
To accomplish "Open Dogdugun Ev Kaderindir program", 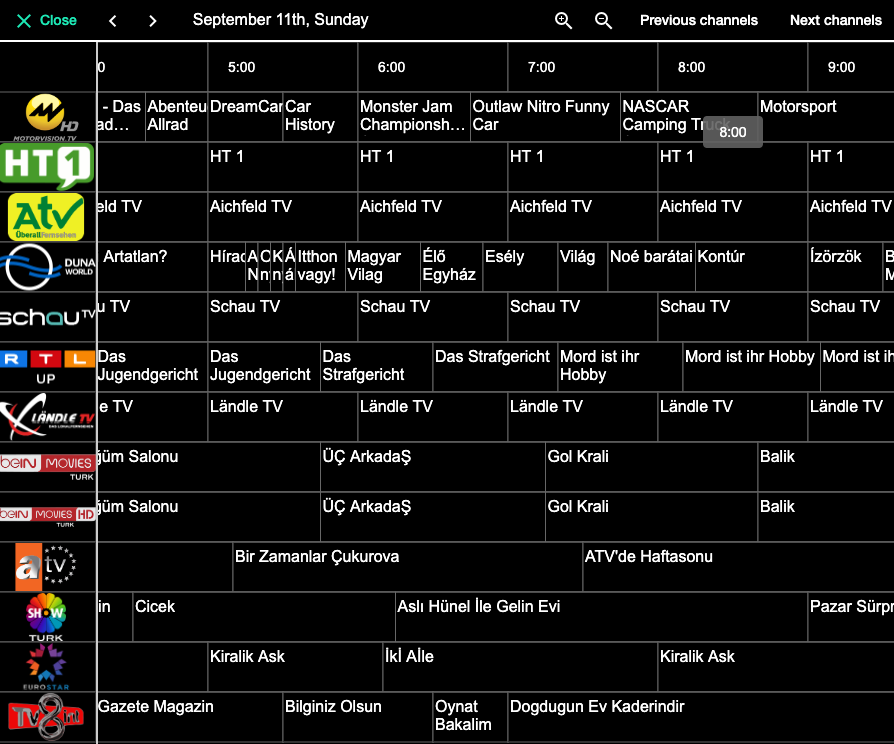I will pyautogui.click(x=701, y=718).
